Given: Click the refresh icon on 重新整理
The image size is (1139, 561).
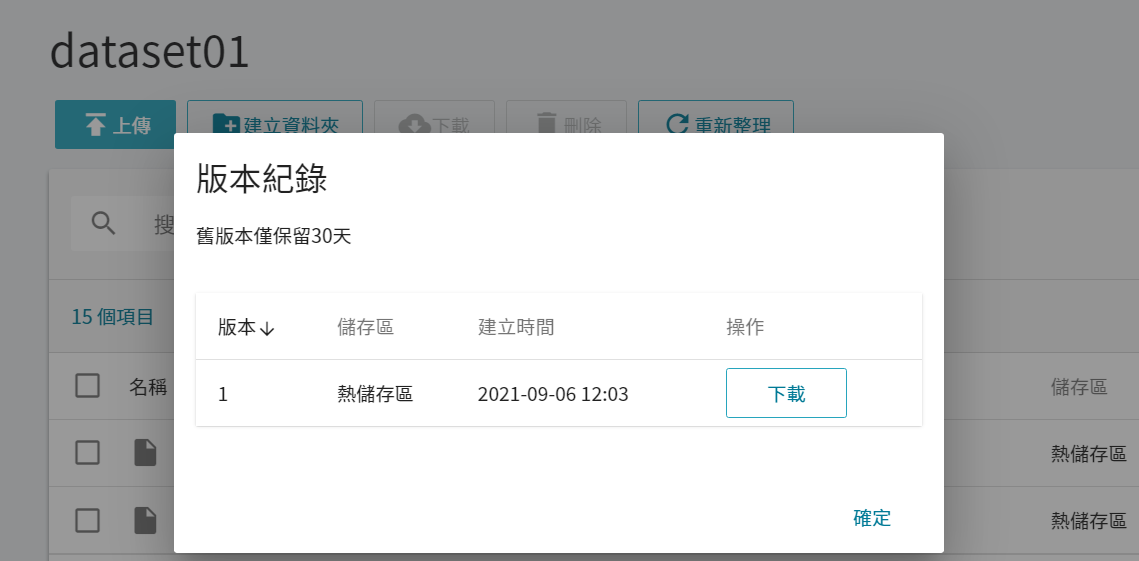Looking at the screenshot, I should (x=677, y=125).
